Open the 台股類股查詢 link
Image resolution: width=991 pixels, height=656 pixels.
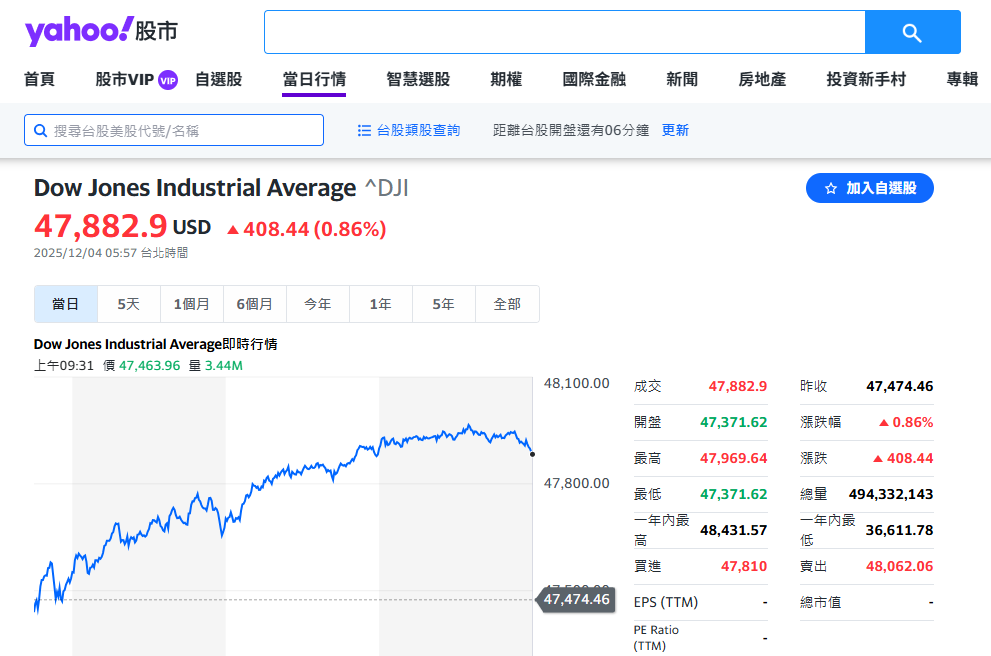[x=416, y=130]
